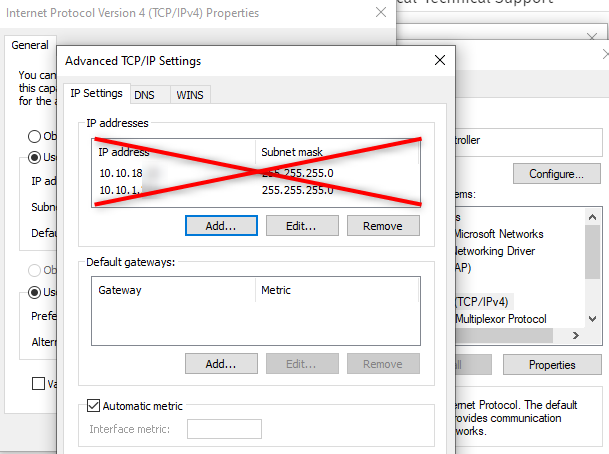This screenshot has width=609, height=454.
Task: Close the IPv4 Properties window
Action: click(379, 14)
